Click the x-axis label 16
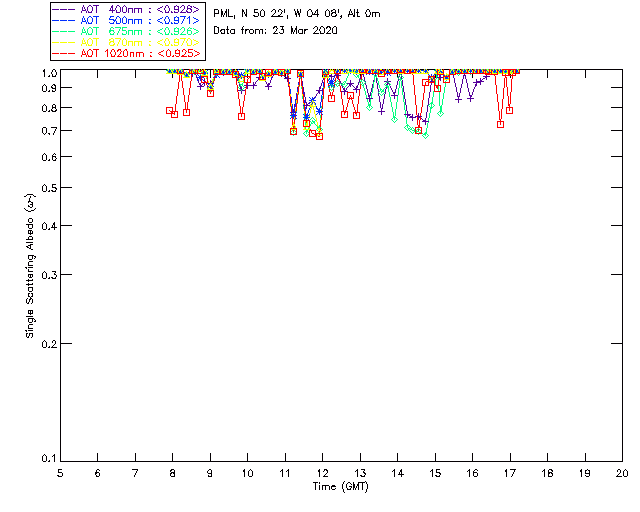Image resolution: width=640 pixels, height=512 pixels. pyautogui.click(x=473, y=473)
